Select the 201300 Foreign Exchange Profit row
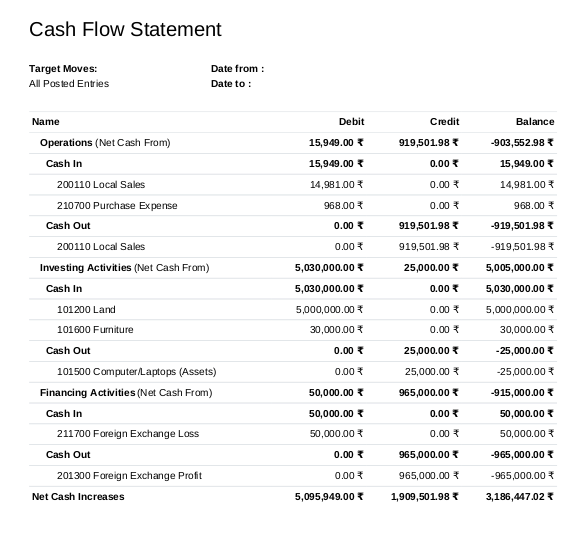This screenshot has height=533, width=586. pos(293,475)
